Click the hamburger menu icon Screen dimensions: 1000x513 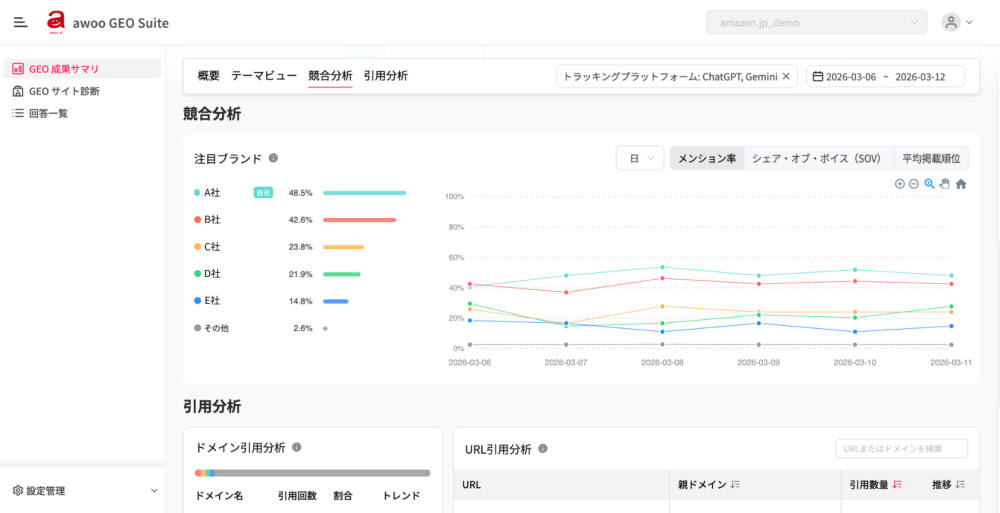point(21,22)
